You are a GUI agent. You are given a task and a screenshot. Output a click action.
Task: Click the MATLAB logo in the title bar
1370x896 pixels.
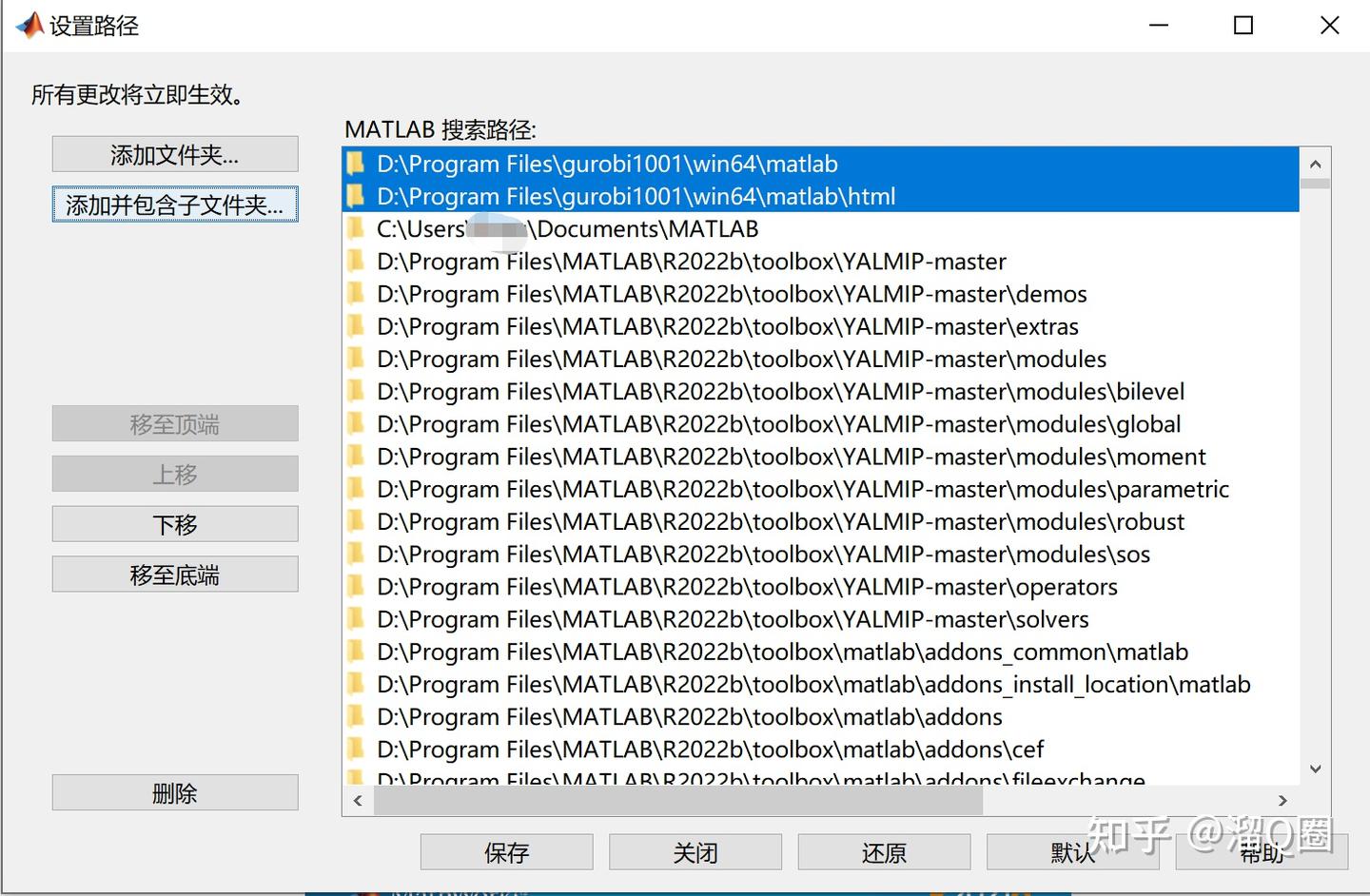[29, 26]
